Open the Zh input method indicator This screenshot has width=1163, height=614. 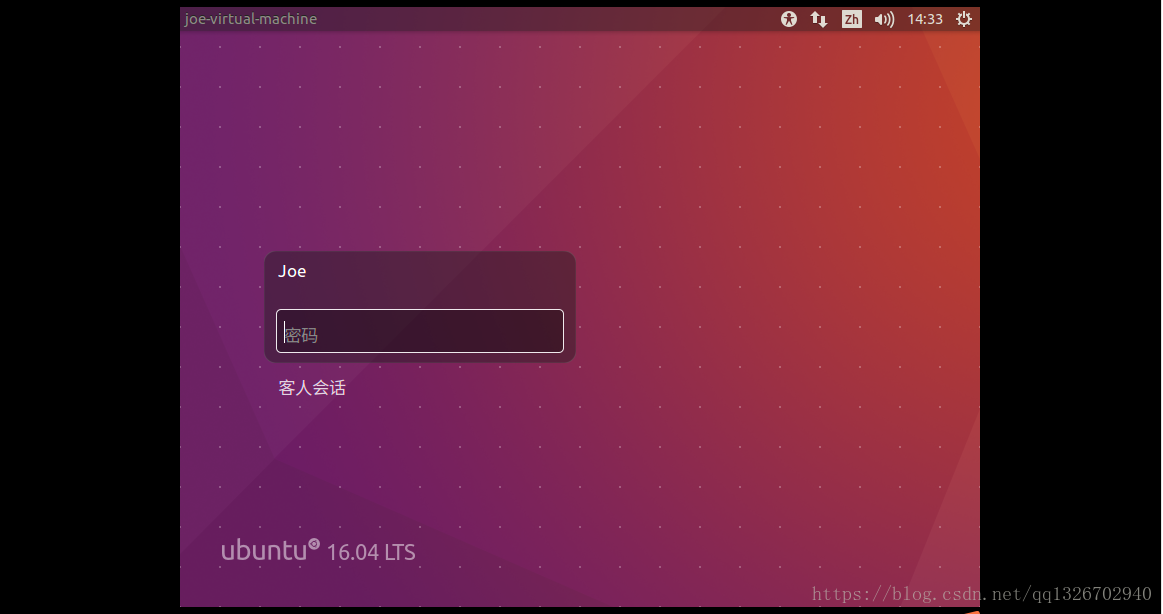[851, 19]
